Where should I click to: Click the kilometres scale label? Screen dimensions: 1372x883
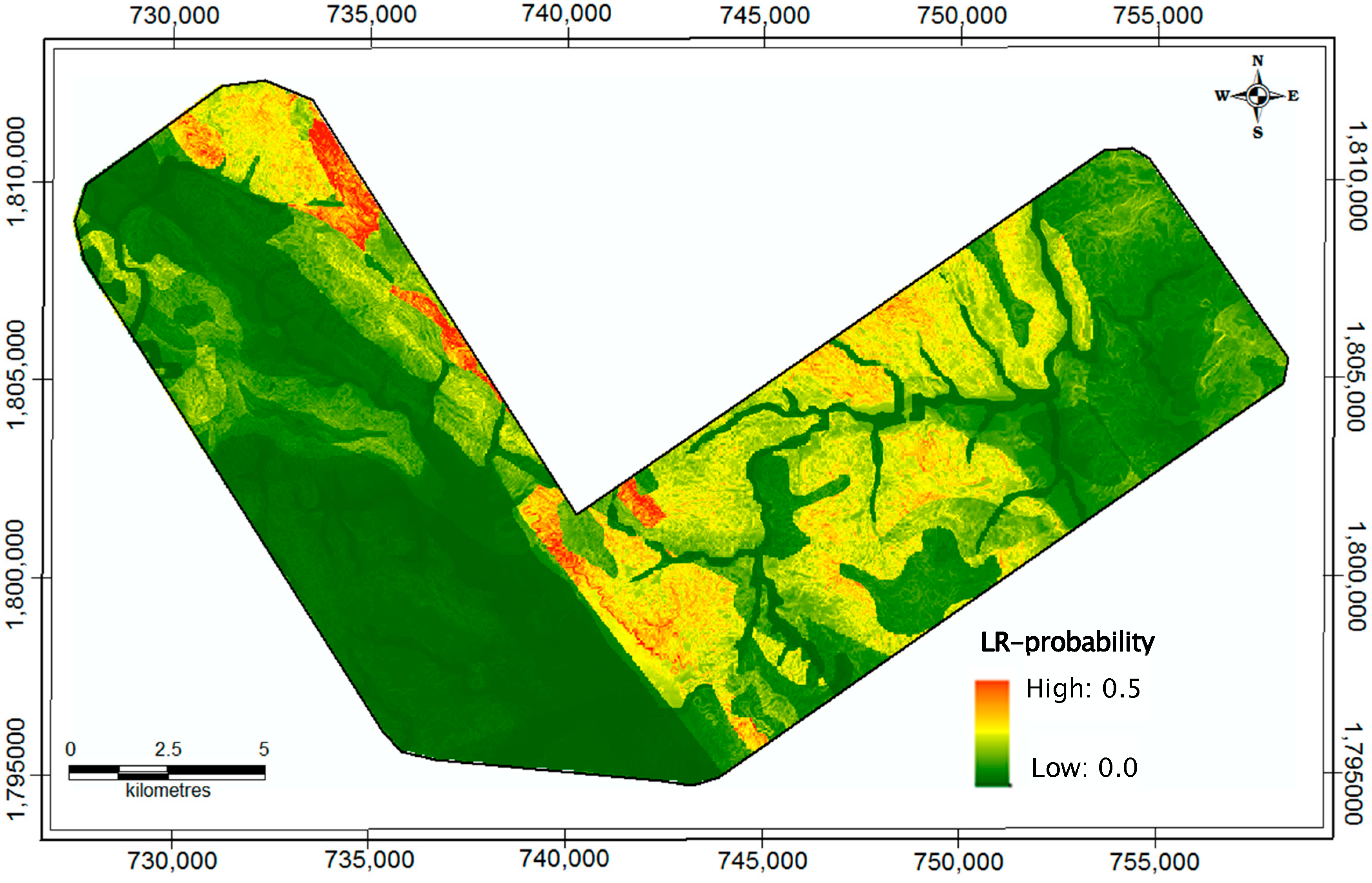coord(168,791)
